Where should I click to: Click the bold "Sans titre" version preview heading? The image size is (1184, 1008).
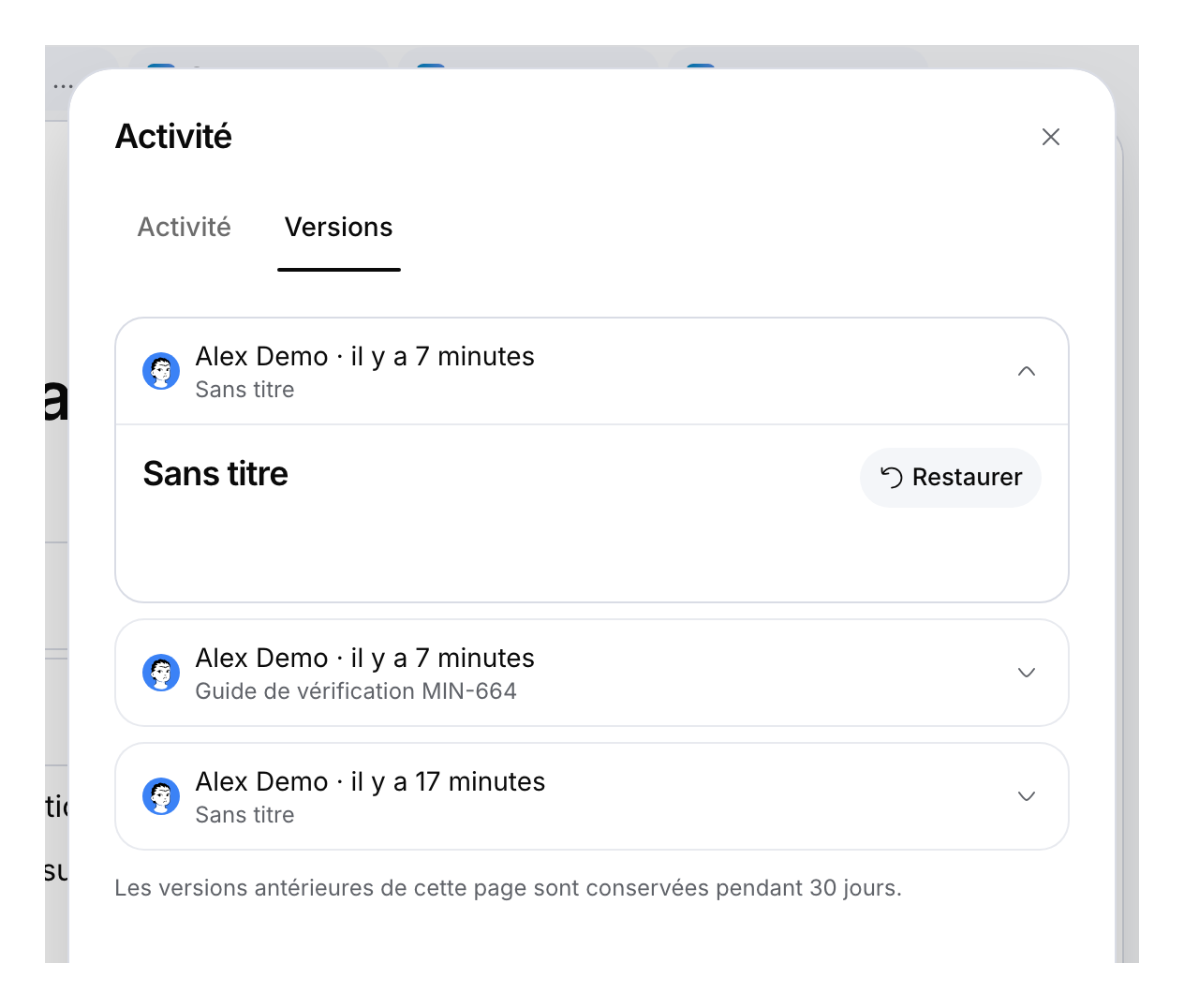pyautogui.click(x=215, y=474)
